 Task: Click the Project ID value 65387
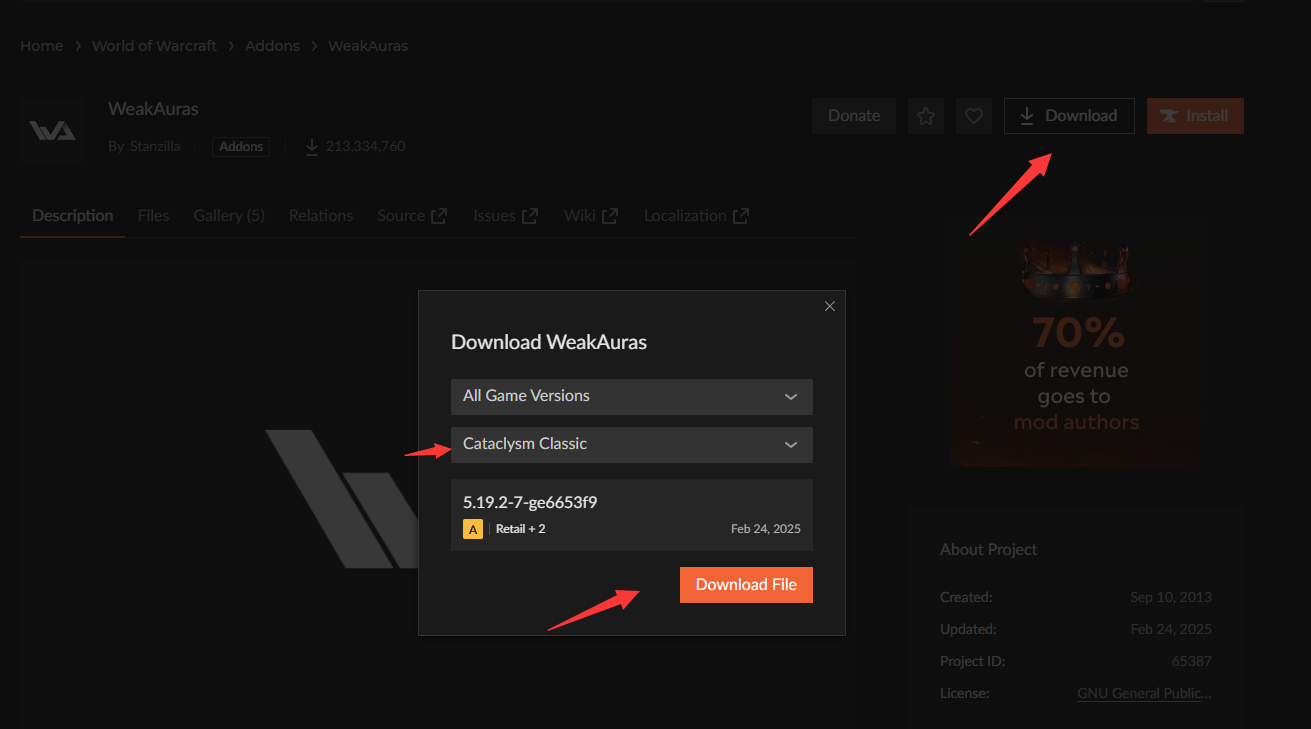point(1191,661)
